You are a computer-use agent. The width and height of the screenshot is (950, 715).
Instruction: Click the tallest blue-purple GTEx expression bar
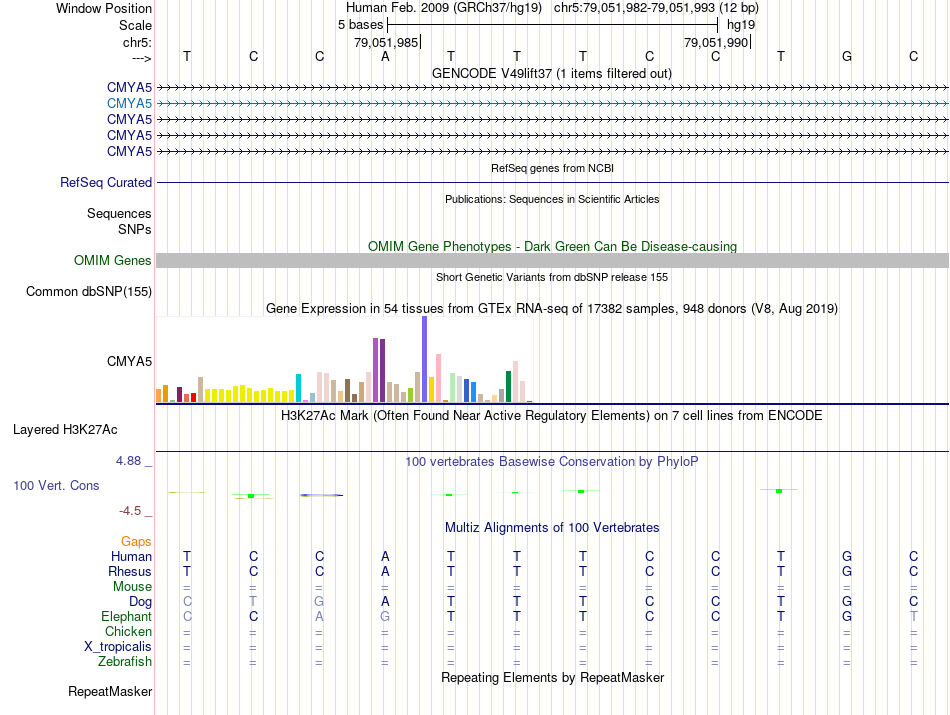coord(425,359)
